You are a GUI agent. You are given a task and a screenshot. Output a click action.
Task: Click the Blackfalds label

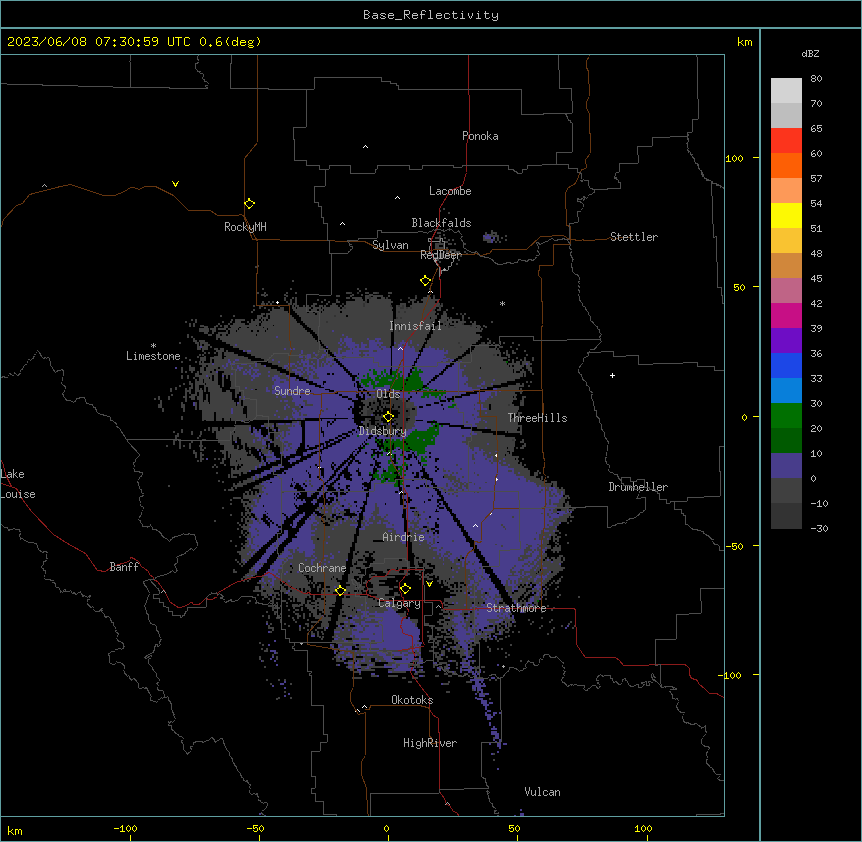441,223
